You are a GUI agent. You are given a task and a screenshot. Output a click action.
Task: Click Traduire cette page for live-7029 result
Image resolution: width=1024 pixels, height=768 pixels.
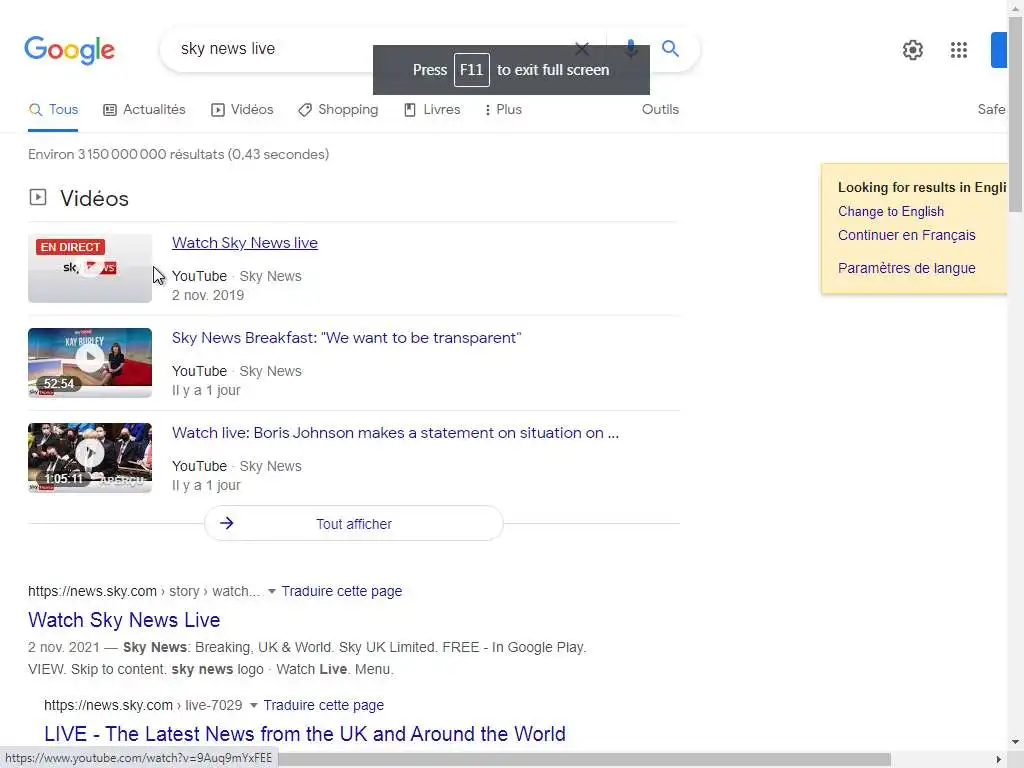(x=323, y=705)
